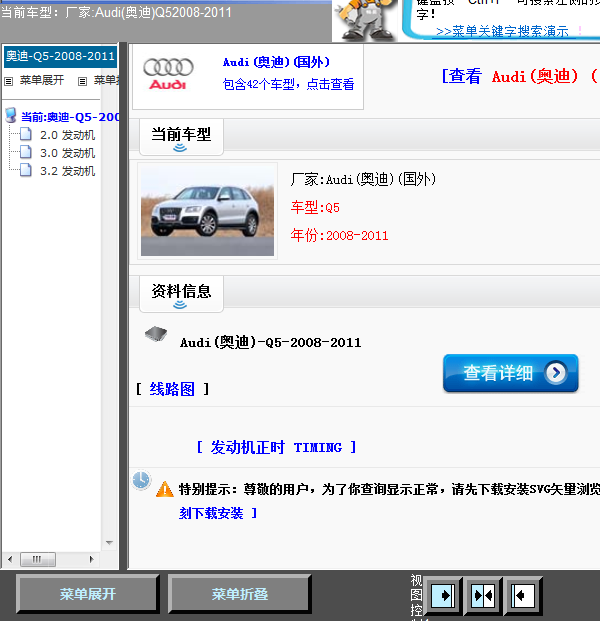This screenshot has width=600, height=621.
Task: Click arrow circle icon on 查看详细 button
Action: (x=556, y=372)
